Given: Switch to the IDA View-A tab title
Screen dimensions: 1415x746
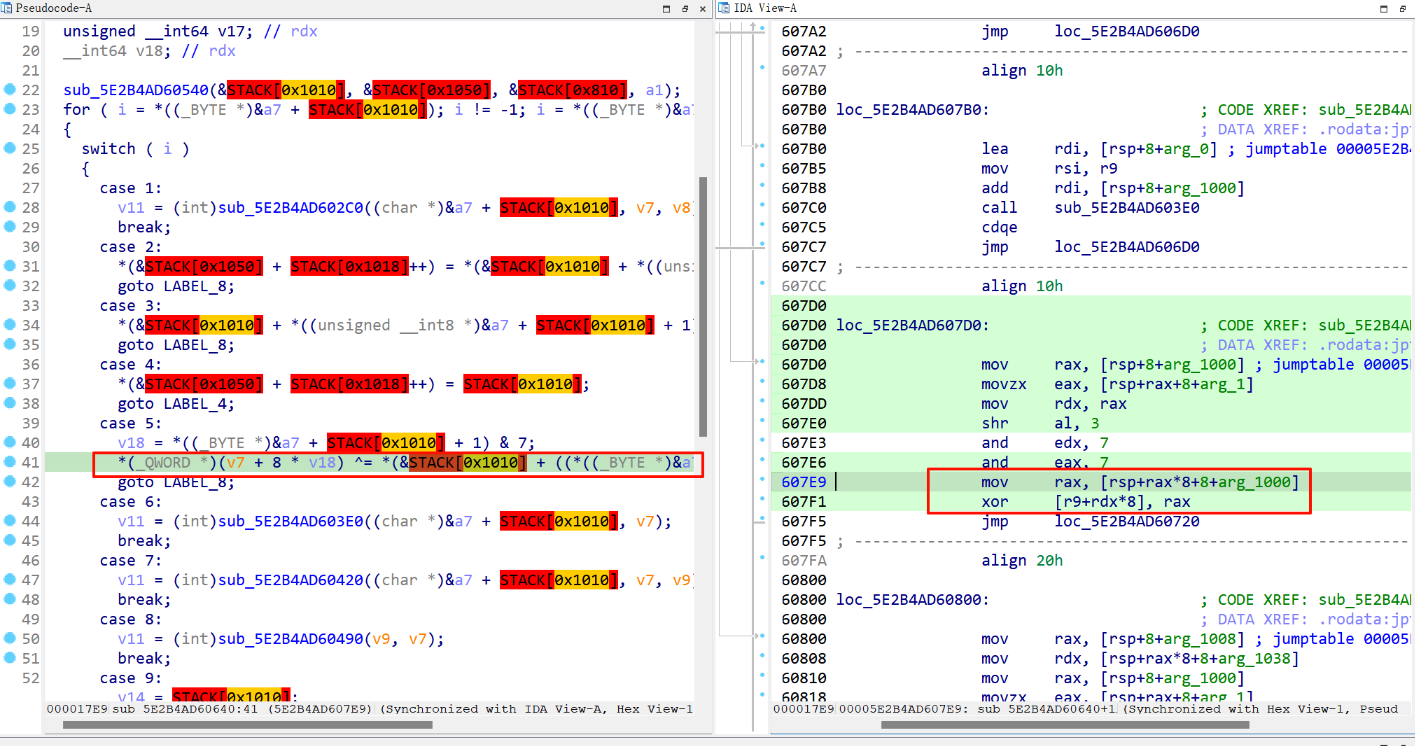Looking at the screenshot, I should [x=766, y=8].
